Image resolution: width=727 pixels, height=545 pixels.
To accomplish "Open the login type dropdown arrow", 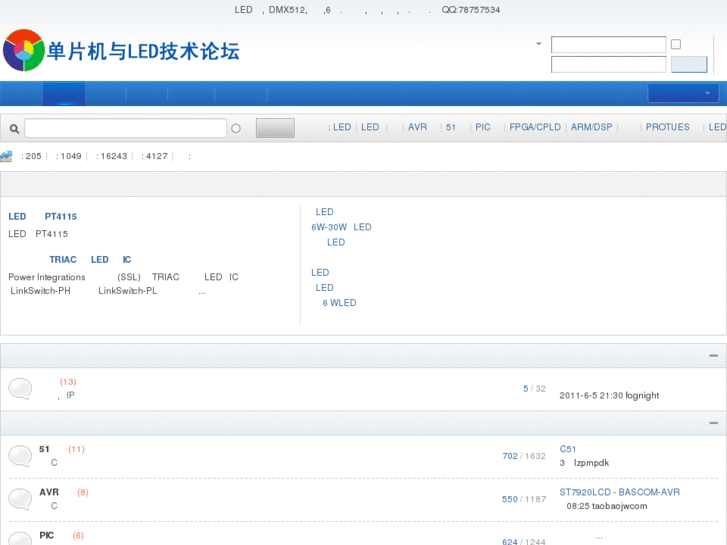I will [539, 44].
